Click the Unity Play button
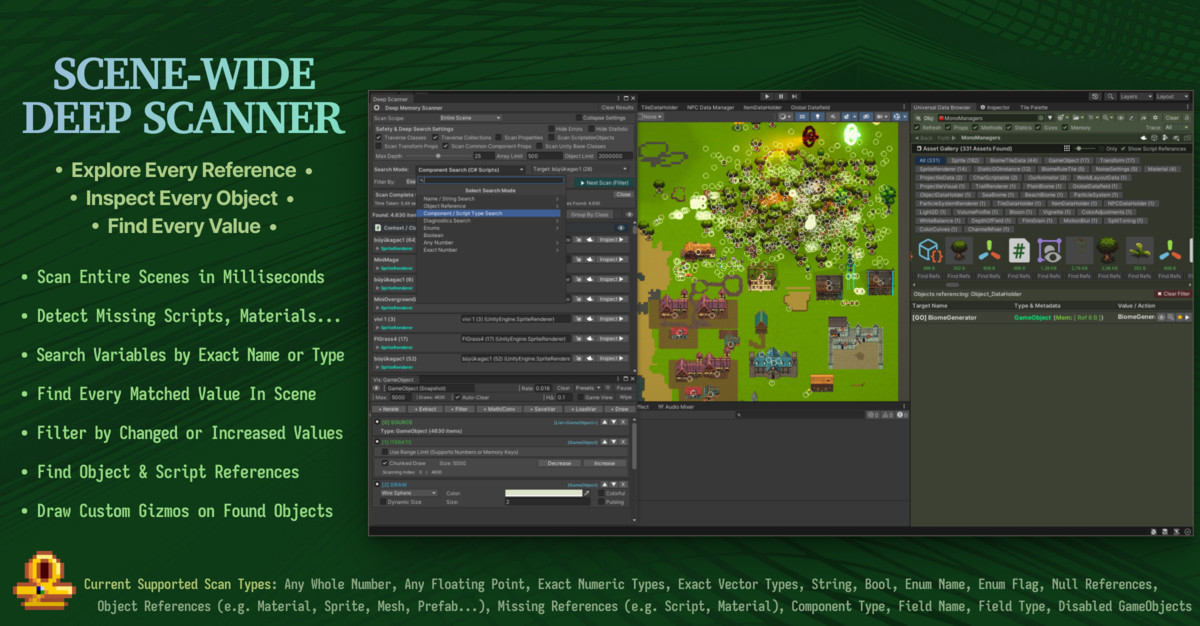The height and width of the screenshot is (626, 1200). (x=767, y=96)
